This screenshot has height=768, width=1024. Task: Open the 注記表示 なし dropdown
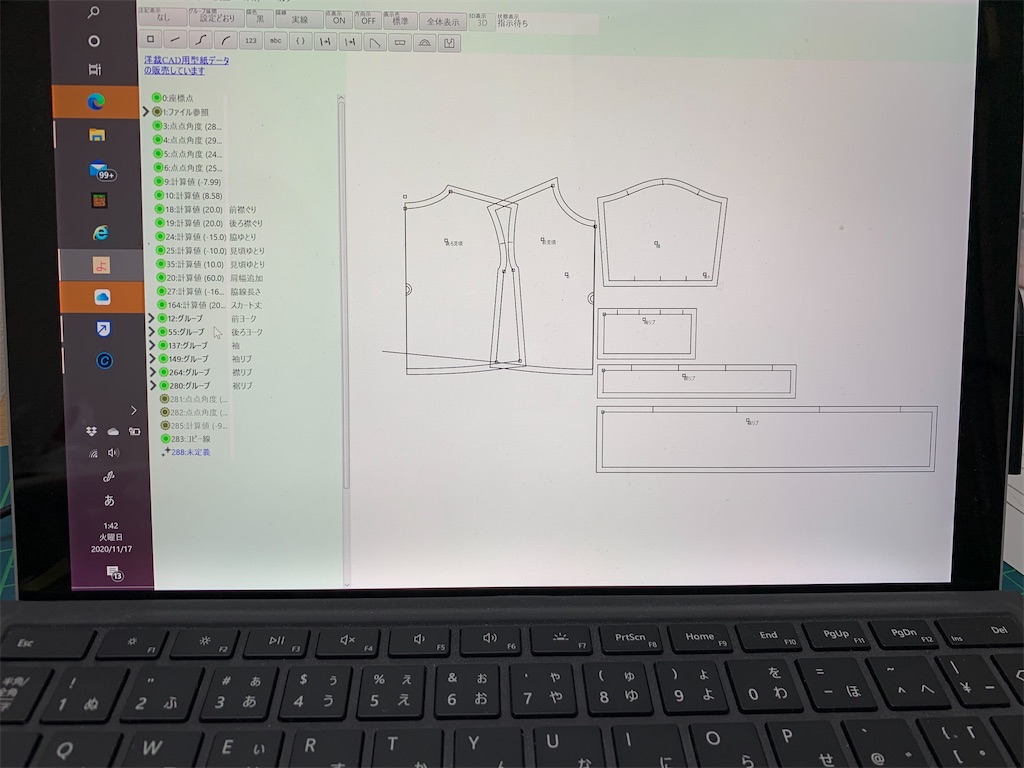[163, 16]
